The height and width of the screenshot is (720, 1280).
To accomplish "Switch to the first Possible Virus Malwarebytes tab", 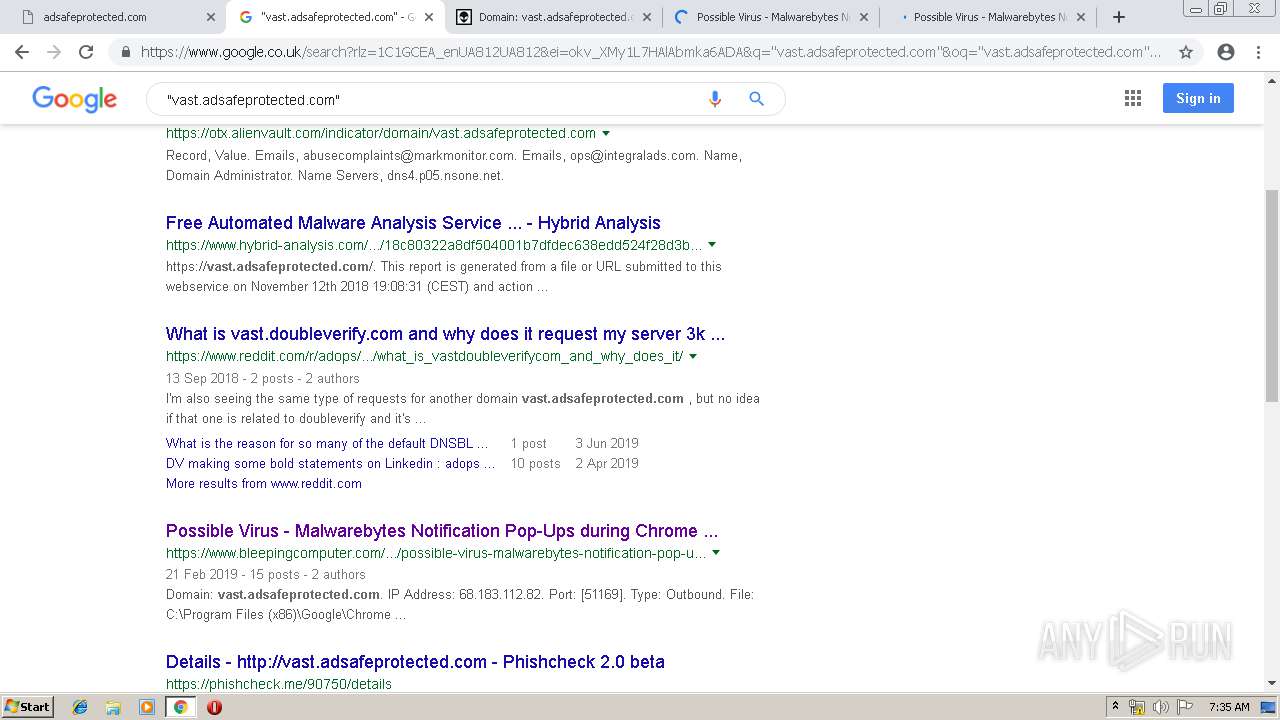I will point(772,17).
